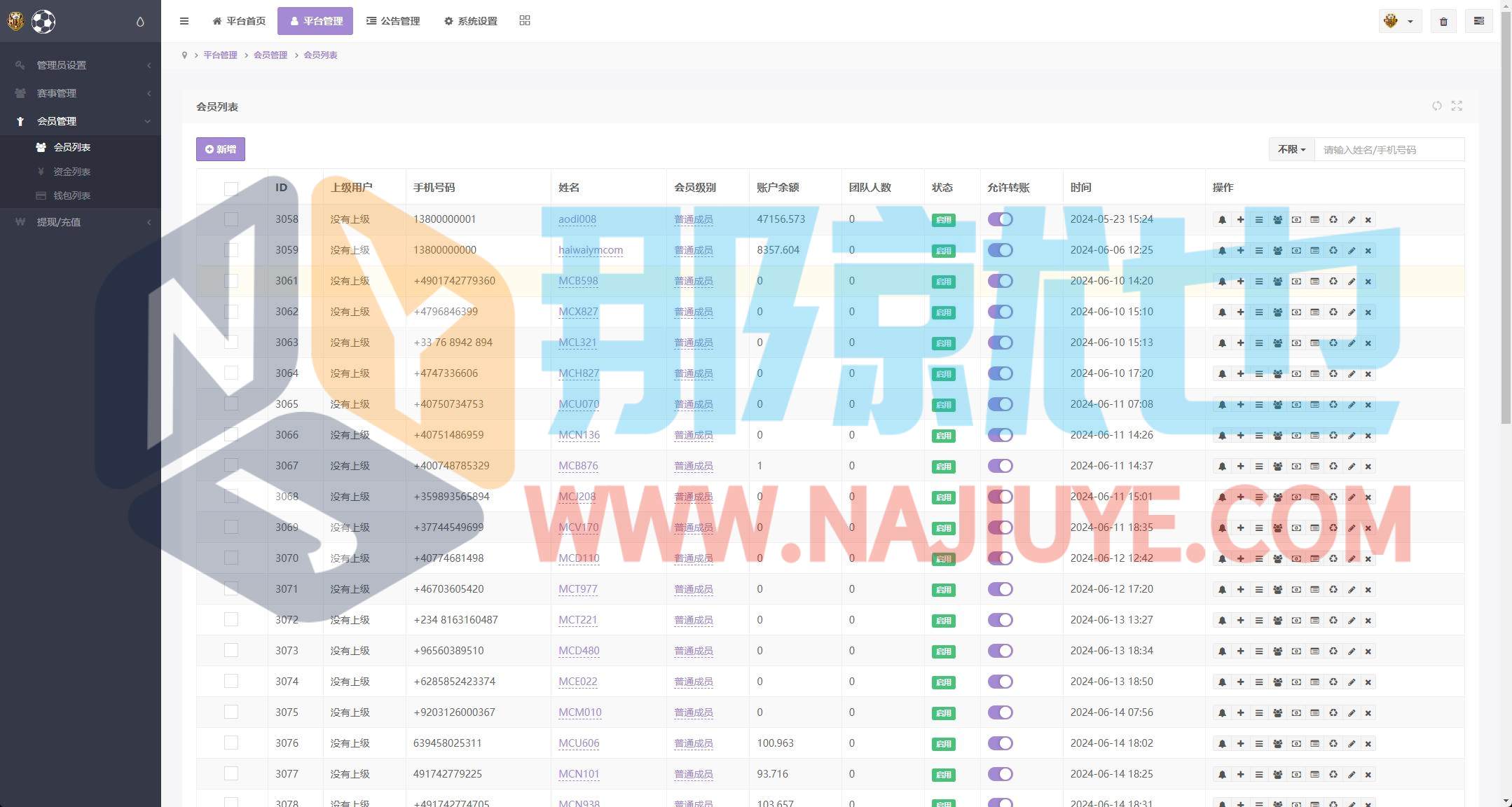Open 公告管理 top menu tab
This screenshot has height=807, width=1512.
point(393,21)
